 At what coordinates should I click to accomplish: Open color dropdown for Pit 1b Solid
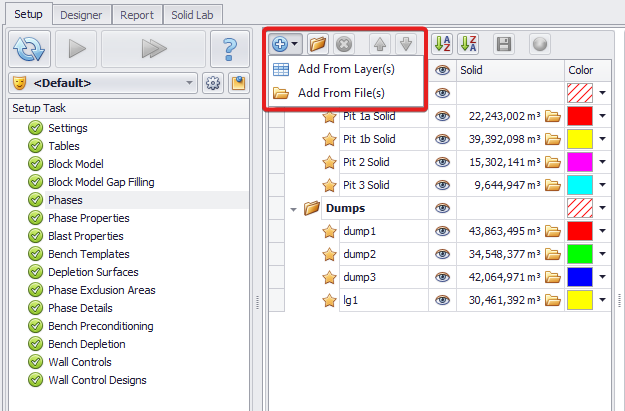[x=602, y=139]
